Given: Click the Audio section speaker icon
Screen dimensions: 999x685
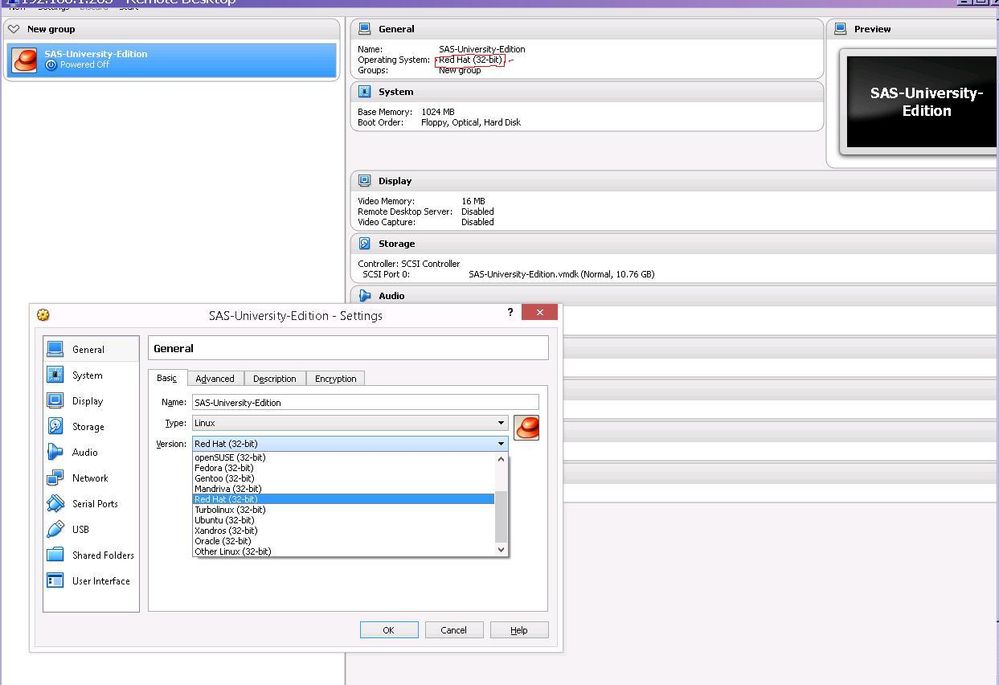Looking at the screenshot, I should (x=364, y=296).
